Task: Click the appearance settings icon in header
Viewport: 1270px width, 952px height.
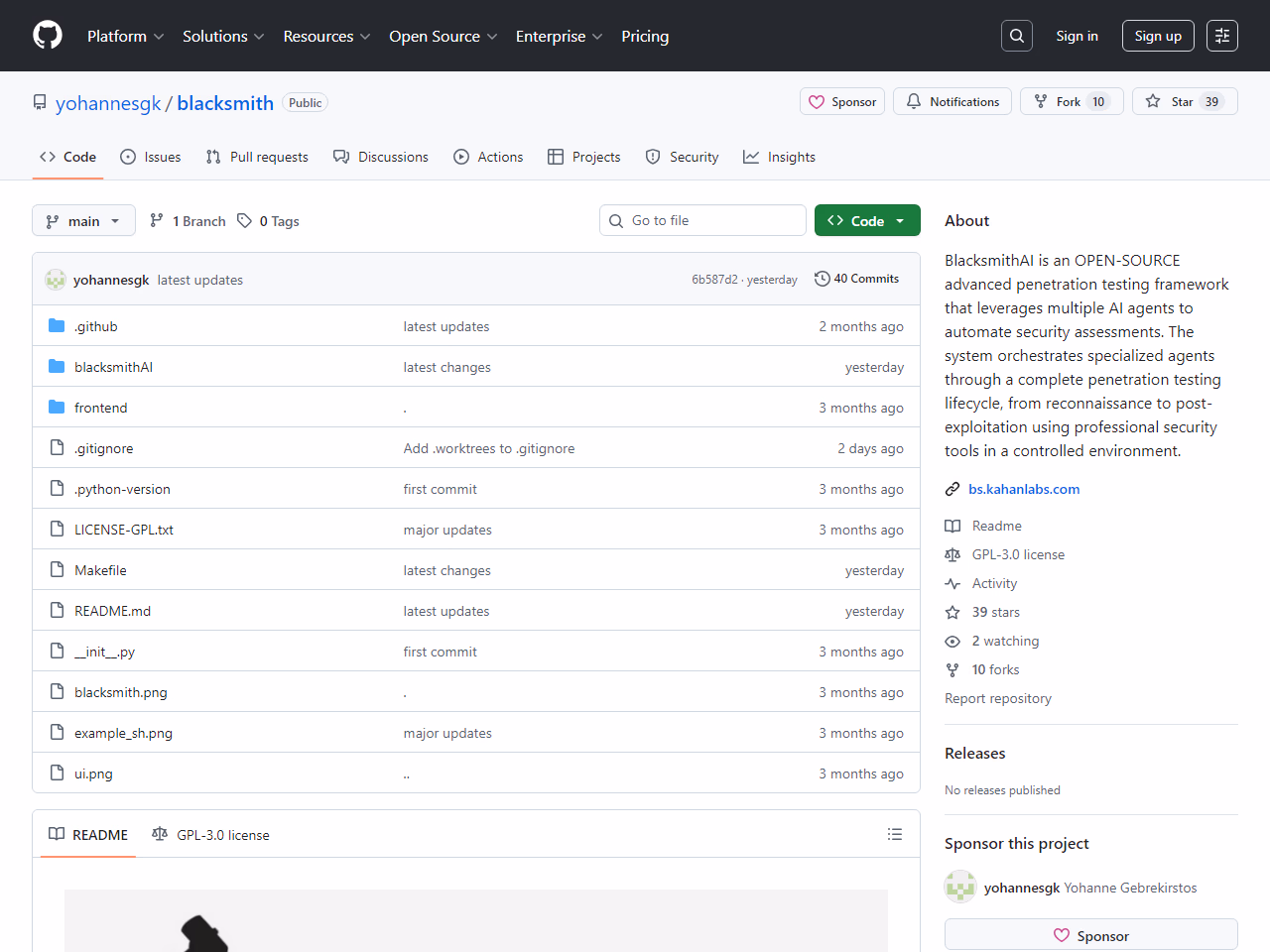Action: coord(1222,36)
